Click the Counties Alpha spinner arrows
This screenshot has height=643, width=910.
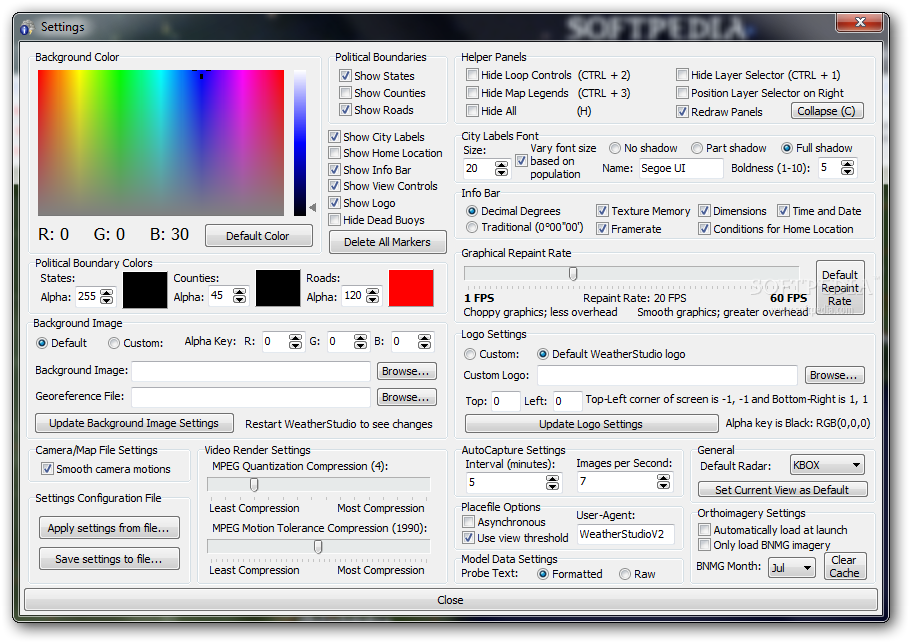click(240, 296)
